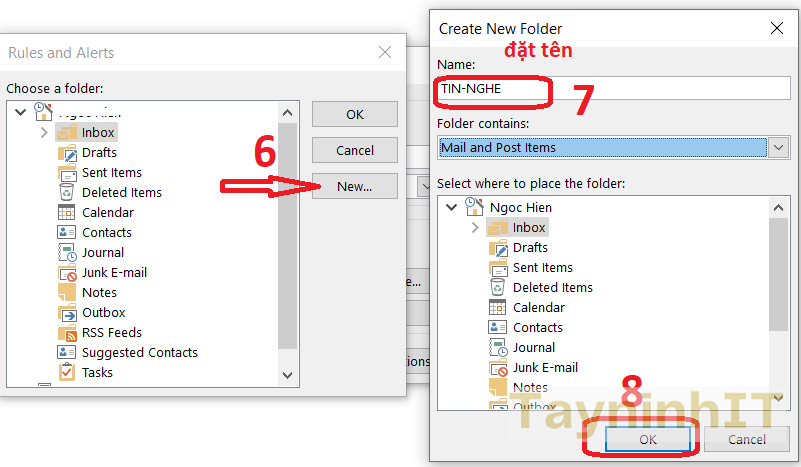Image resolution: width=801 pixels, height=467 pixels.
Task: Select Outbox in the Rules and Alerts tree
Action: 103,313
